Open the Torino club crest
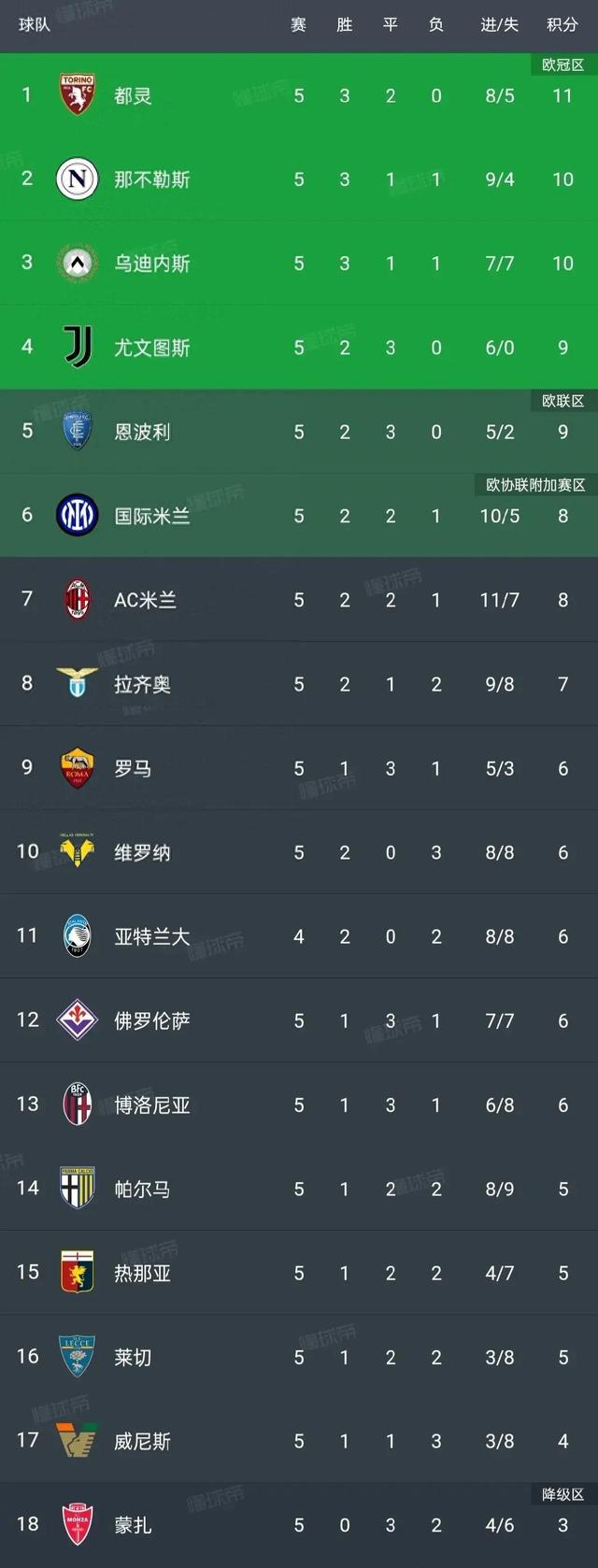Viewport: 598px width, 1568px height. click(77, 94)
